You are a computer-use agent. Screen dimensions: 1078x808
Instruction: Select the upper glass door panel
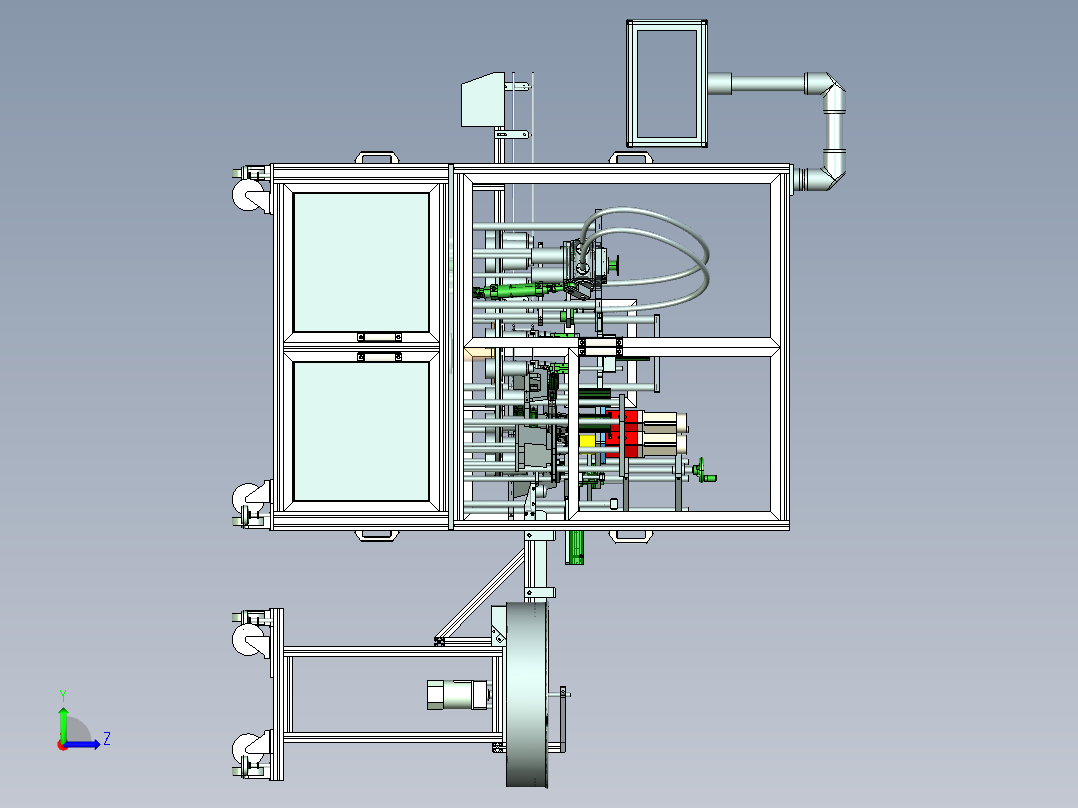[362, 263]
